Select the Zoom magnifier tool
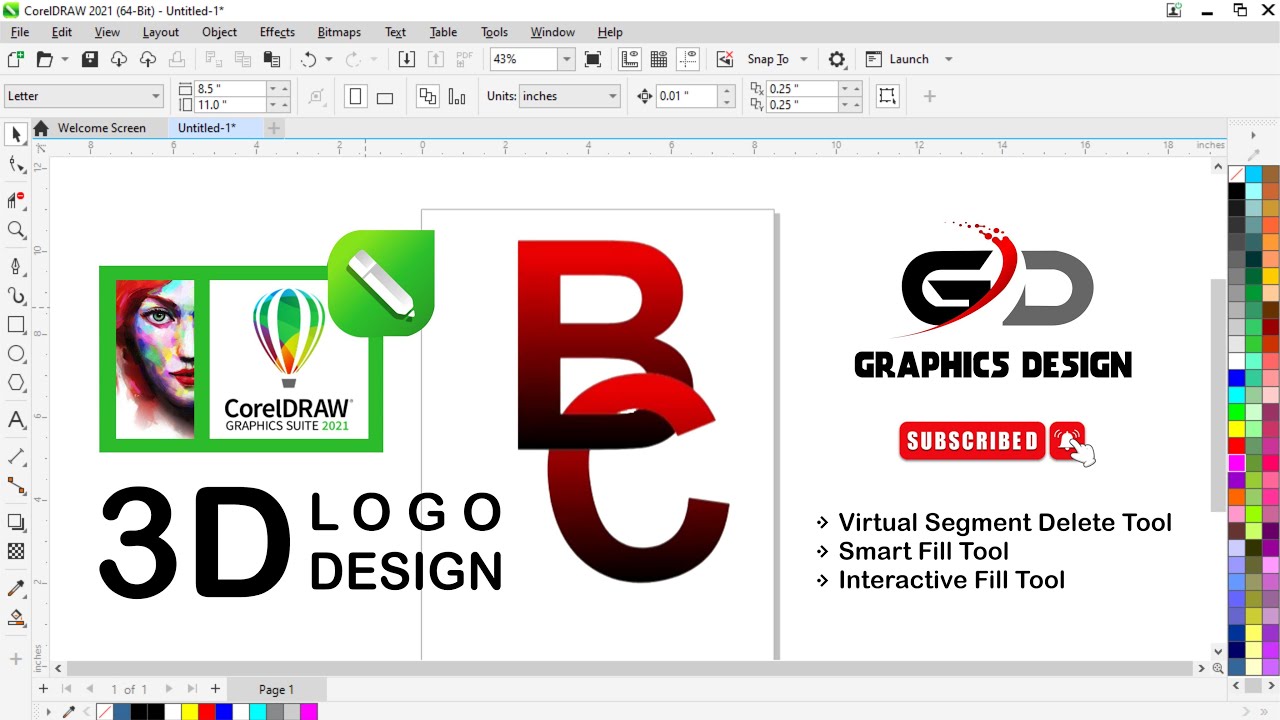Viewport: 1280px width, 720px height. pos(16,231)
